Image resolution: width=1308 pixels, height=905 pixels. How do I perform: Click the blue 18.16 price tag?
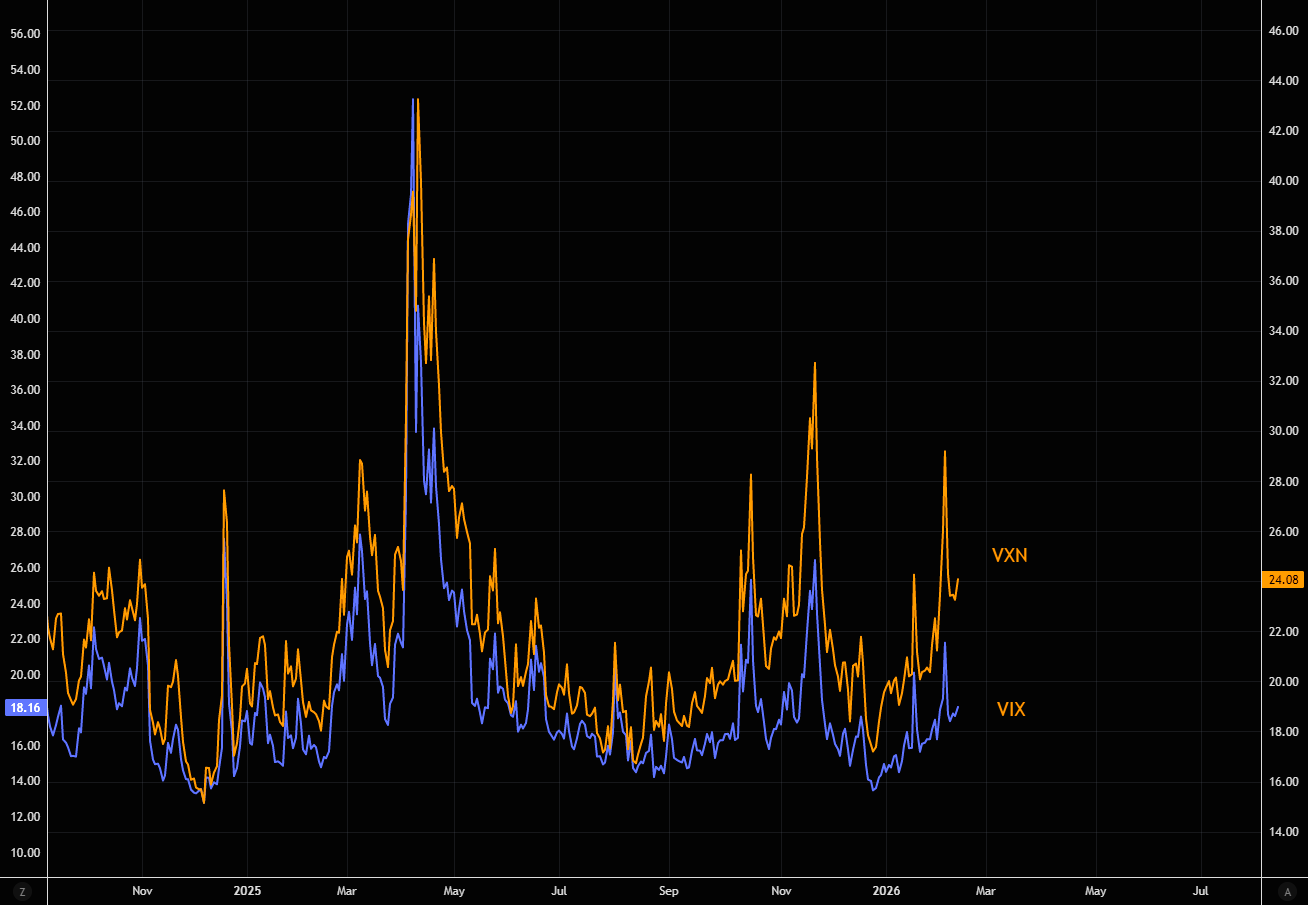[x=24, y=708]
